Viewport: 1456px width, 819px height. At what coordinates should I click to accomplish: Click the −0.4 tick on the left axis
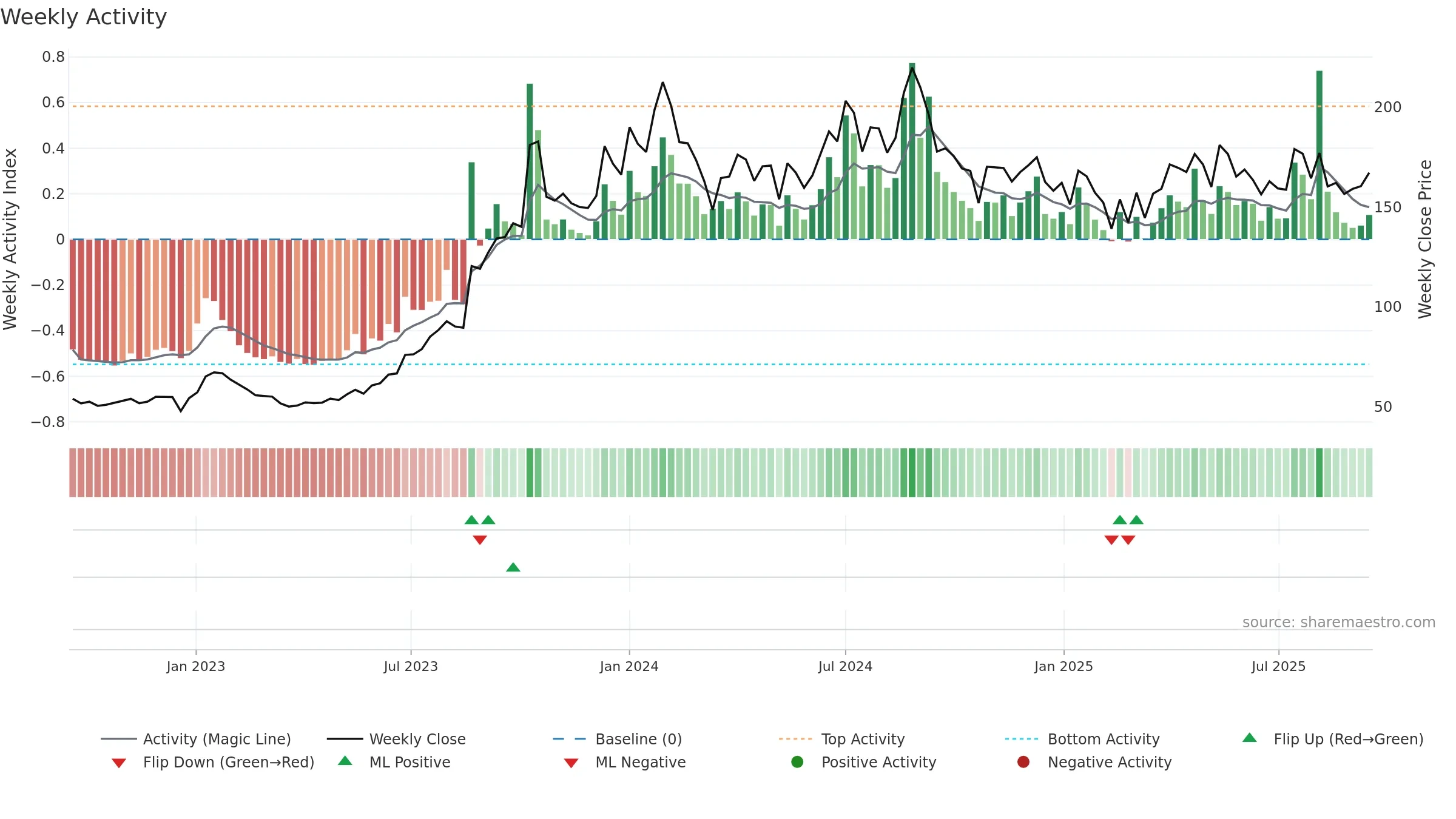[48, 331]
